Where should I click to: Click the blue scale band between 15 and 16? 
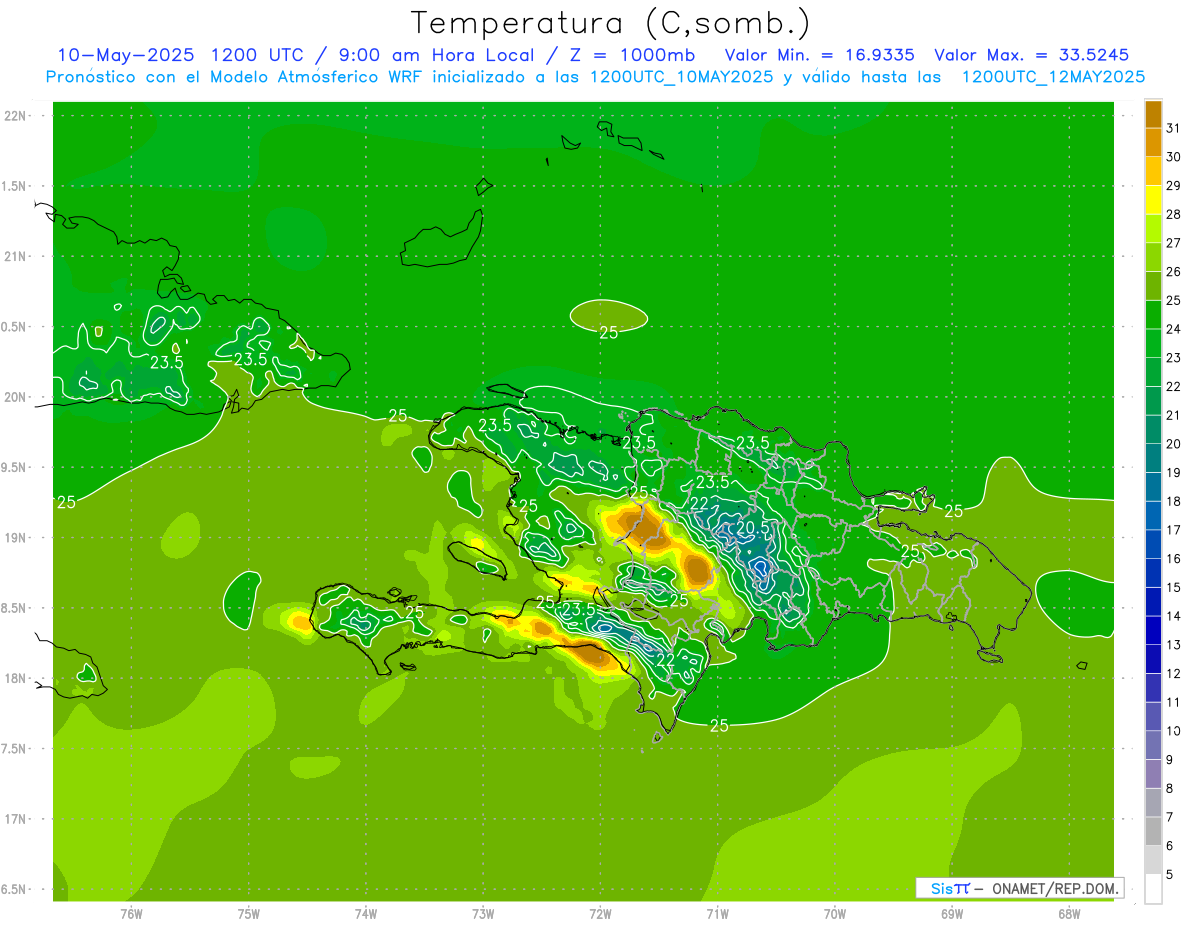[x=1153, y=573]
